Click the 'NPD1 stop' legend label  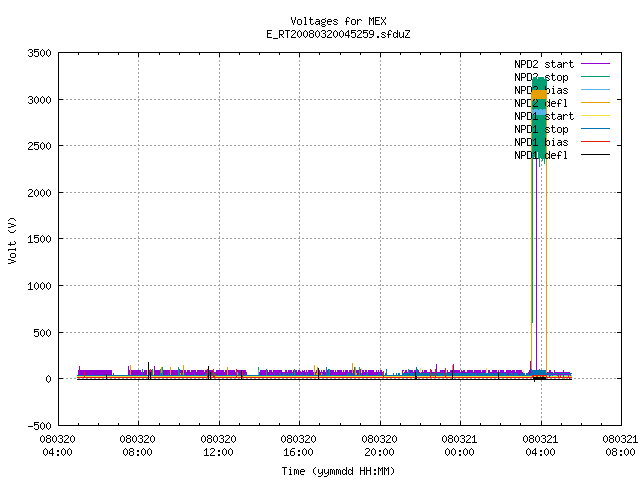[541, 129]
